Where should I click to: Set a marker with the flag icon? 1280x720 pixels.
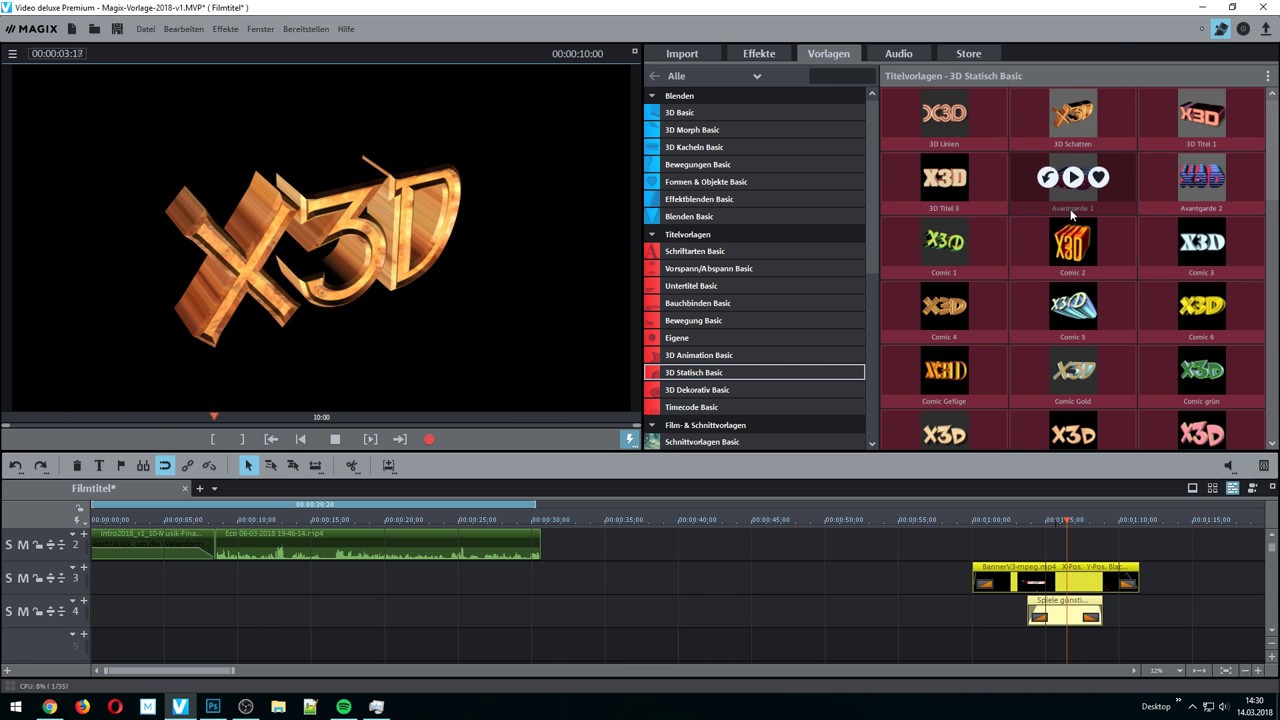[121, 466]
